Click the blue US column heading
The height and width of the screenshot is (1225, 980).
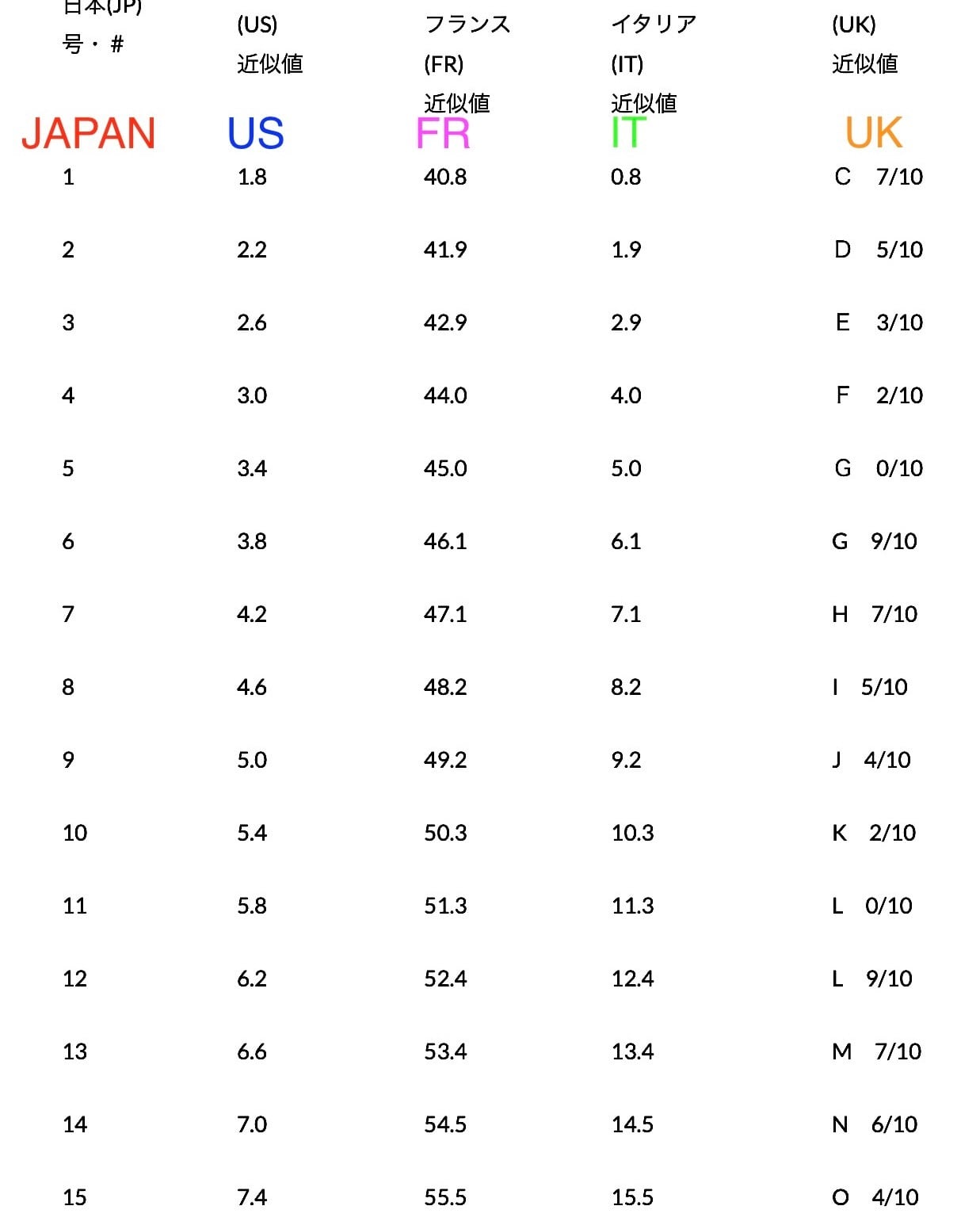pos(255,133)
